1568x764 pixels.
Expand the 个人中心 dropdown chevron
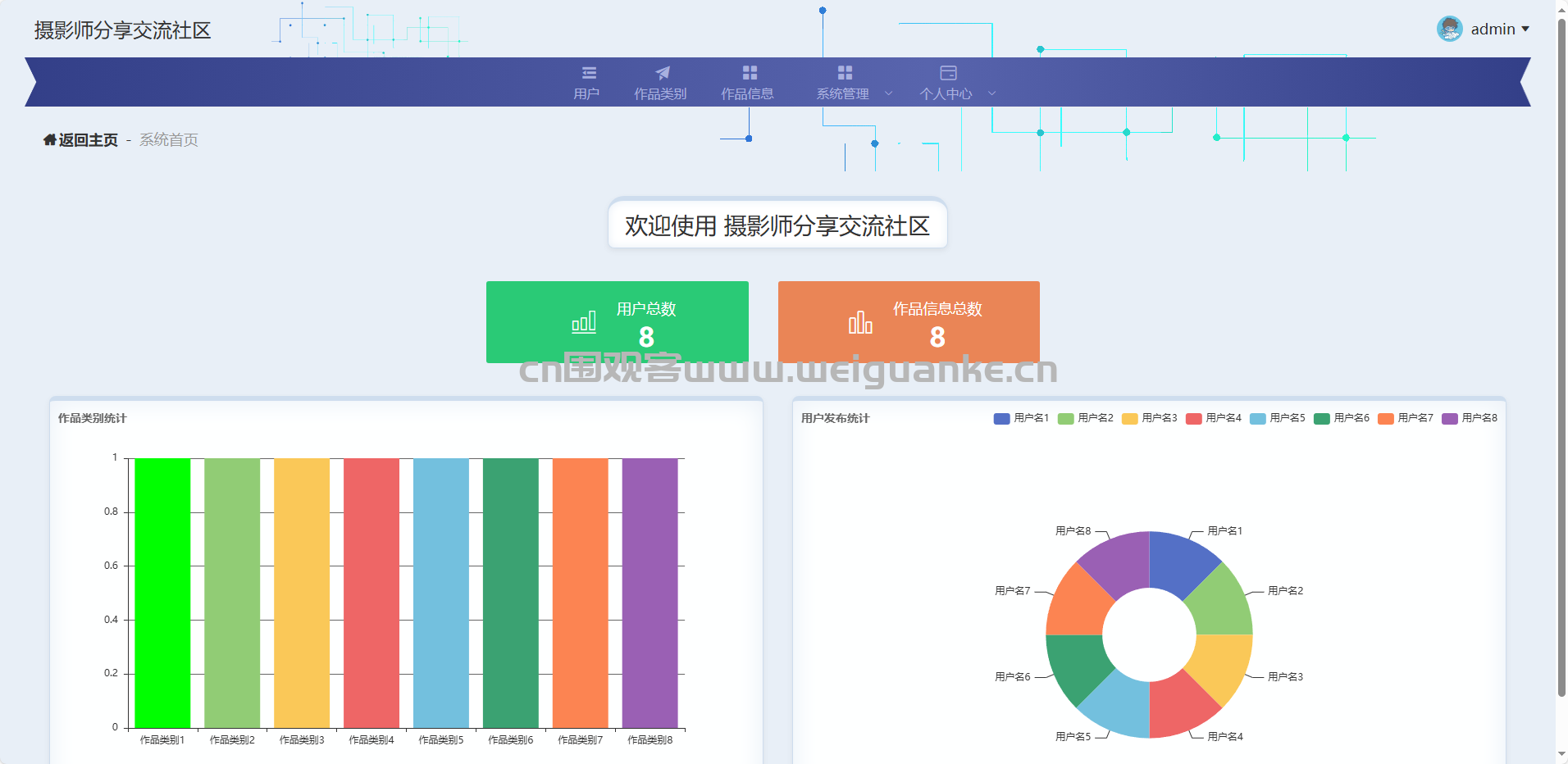(991, 93)
